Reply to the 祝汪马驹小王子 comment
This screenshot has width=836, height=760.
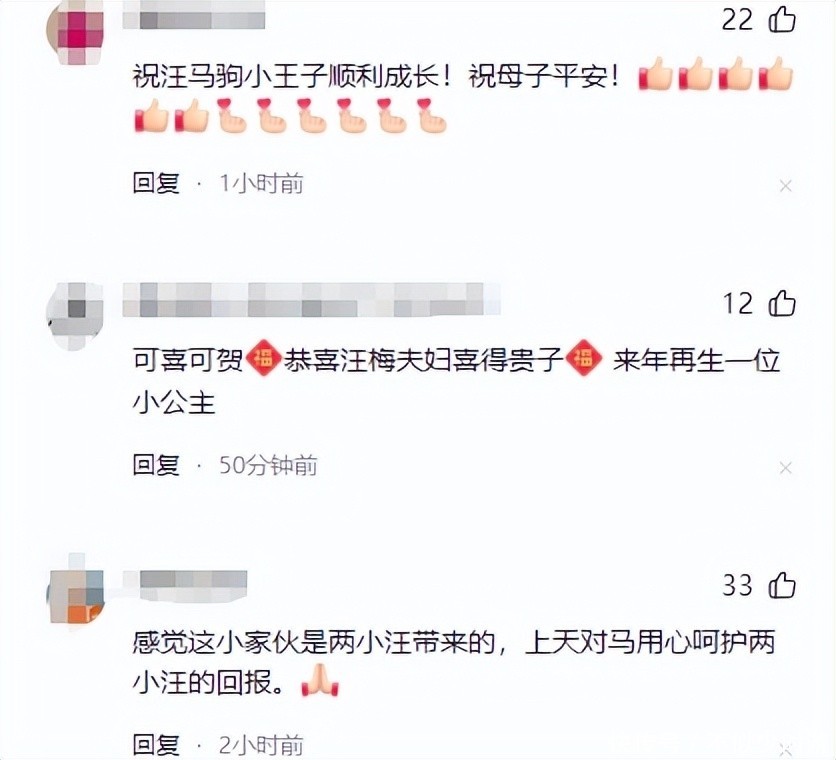point(156,183)
